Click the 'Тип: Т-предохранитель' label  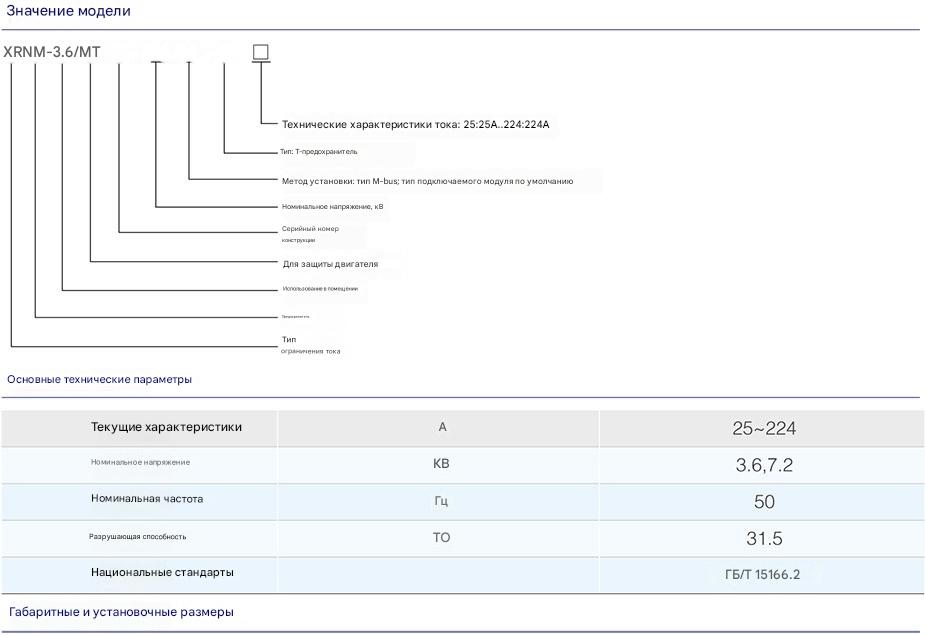319,152
